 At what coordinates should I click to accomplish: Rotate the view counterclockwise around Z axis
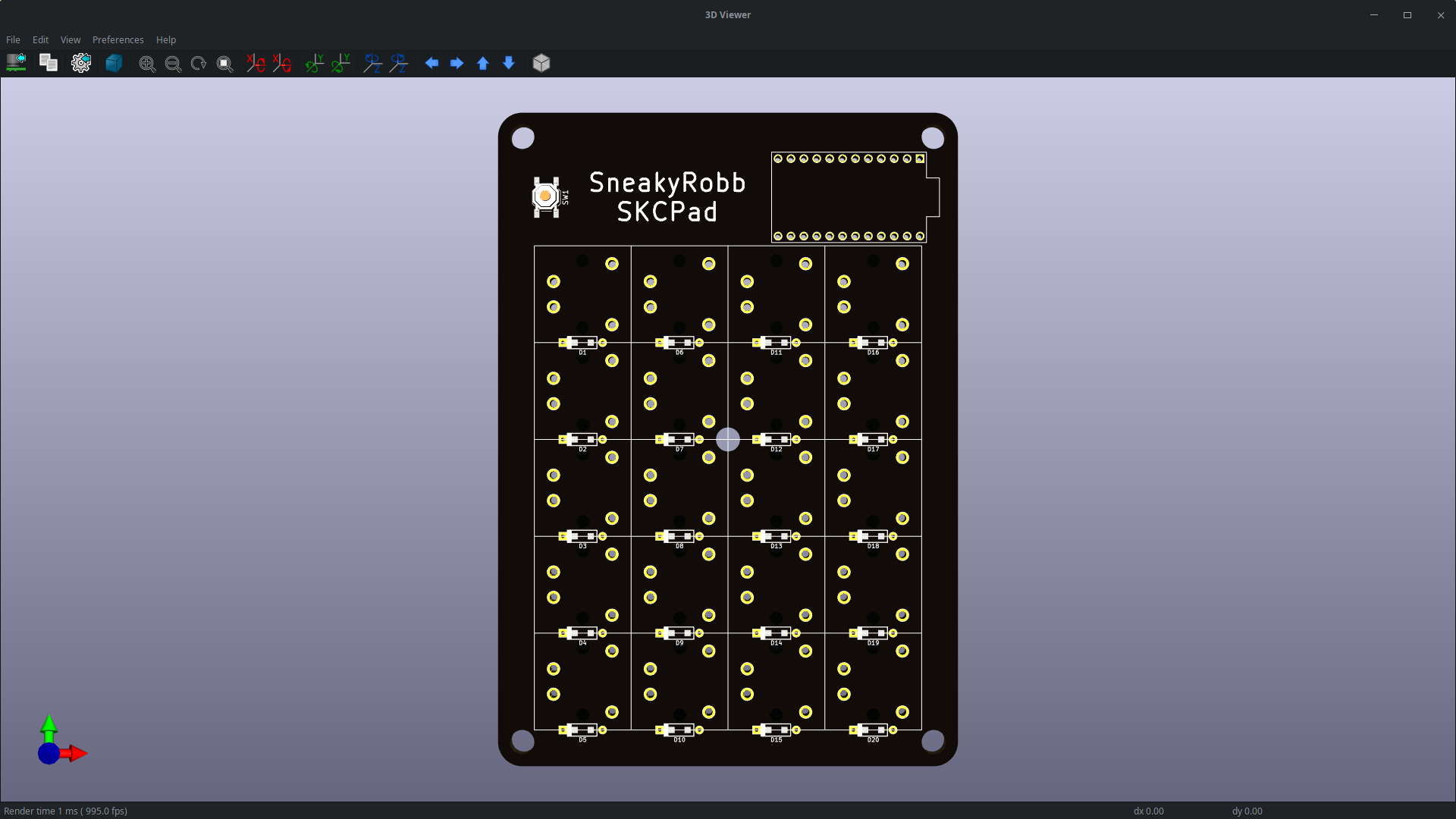pyautogui.click(x=400, y=63)
